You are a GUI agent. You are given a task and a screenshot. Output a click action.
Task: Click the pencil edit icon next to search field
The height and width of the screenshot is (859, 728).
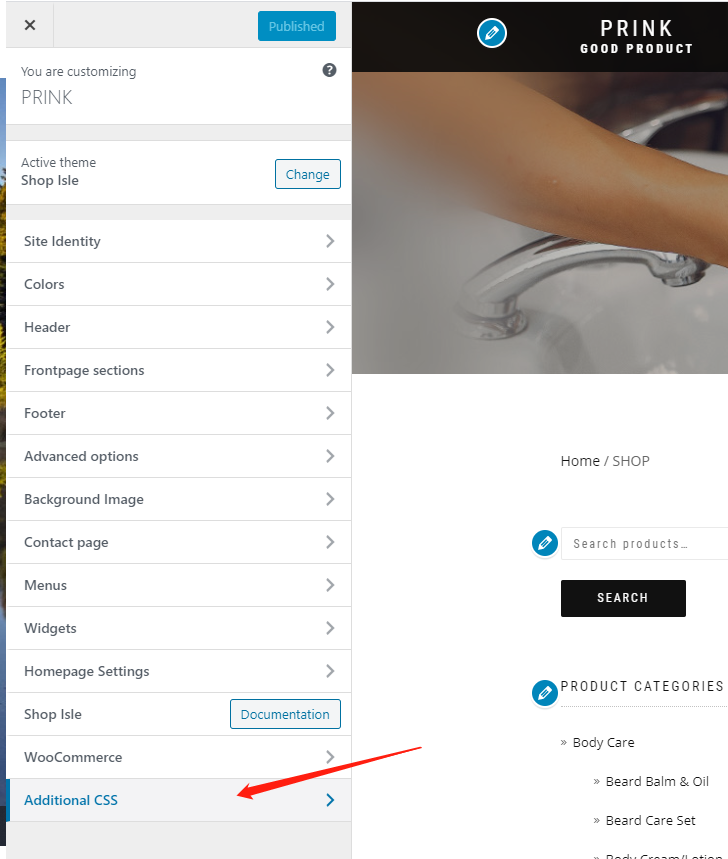pos(544,543)
